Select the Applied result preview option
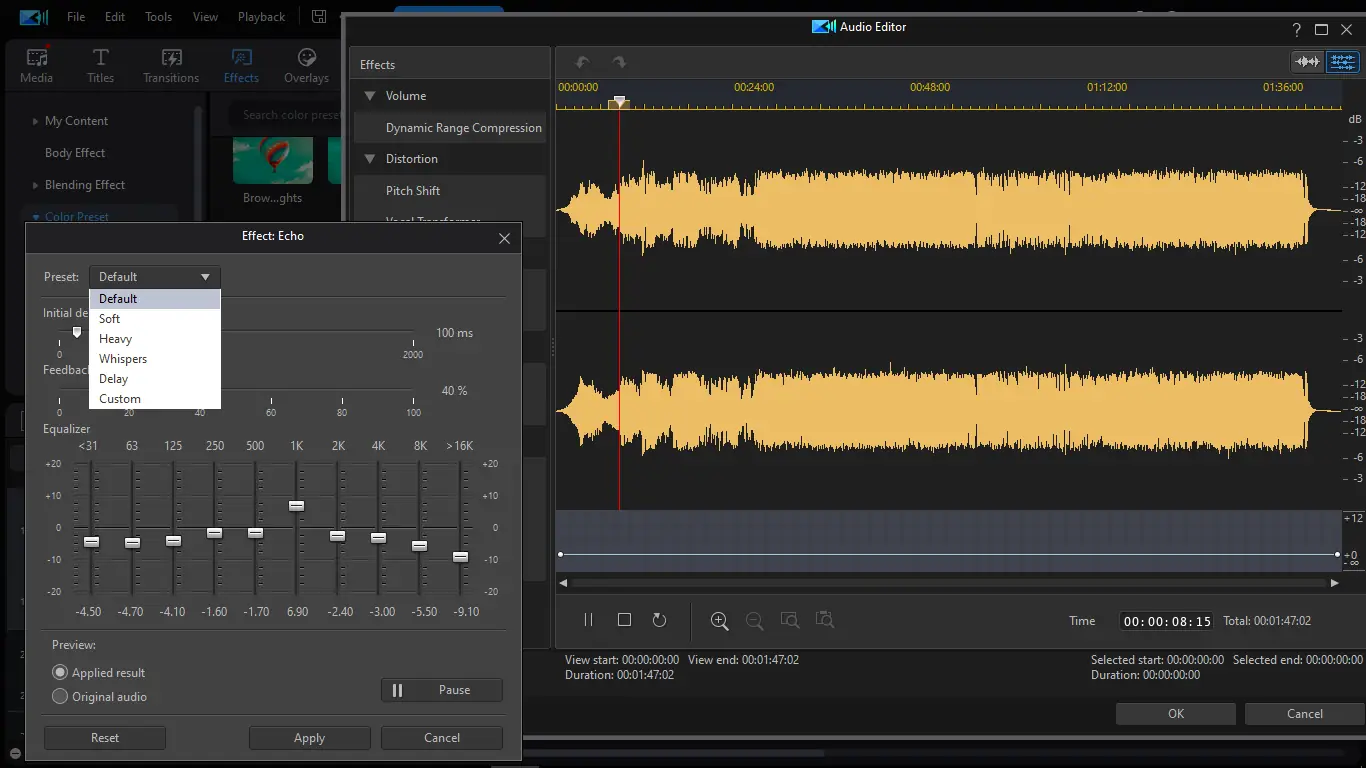 pyautogui.click(x=60, y=673)
